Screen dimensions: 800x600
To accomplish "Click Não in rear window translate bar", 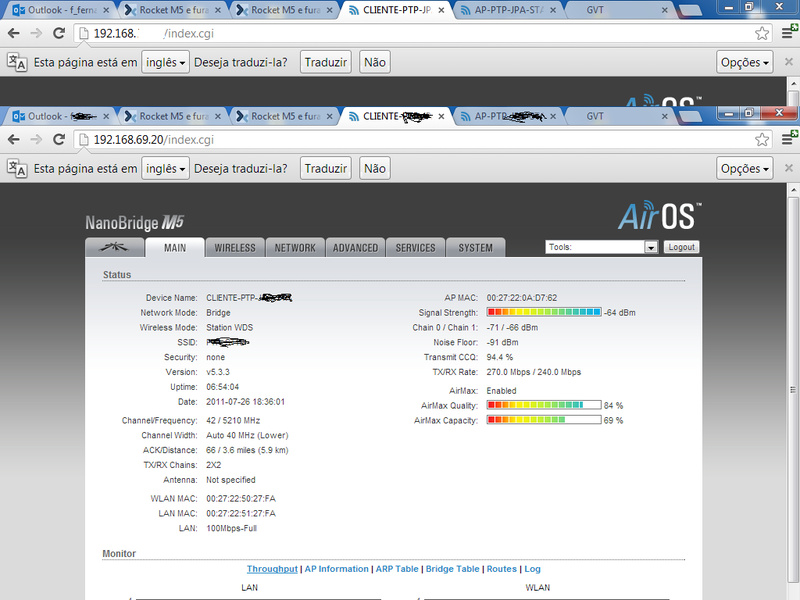I will tap(374, 62).
